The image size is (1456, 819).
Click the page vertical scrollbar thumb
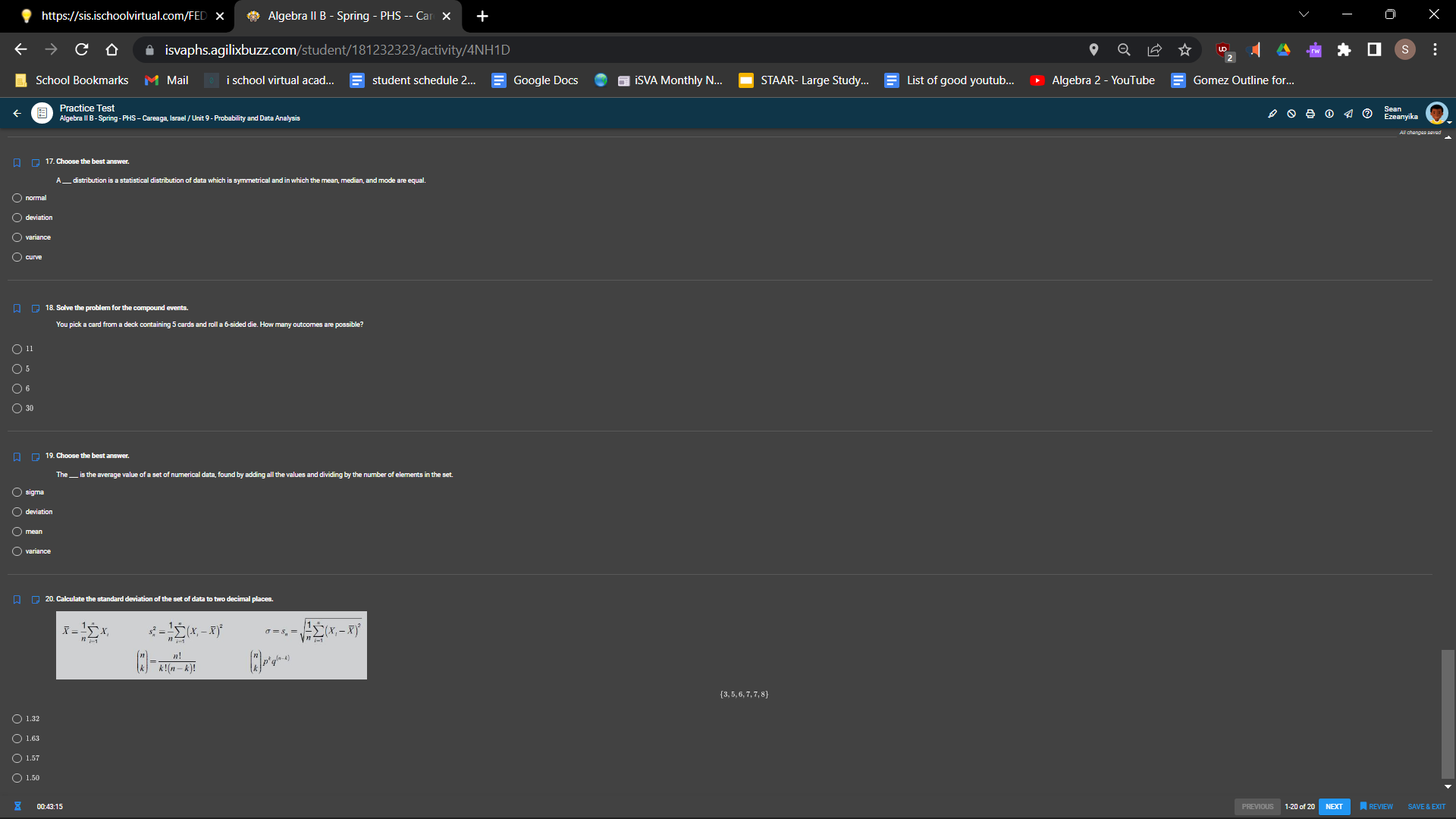pyautogui.click(x=1448, y=713)
